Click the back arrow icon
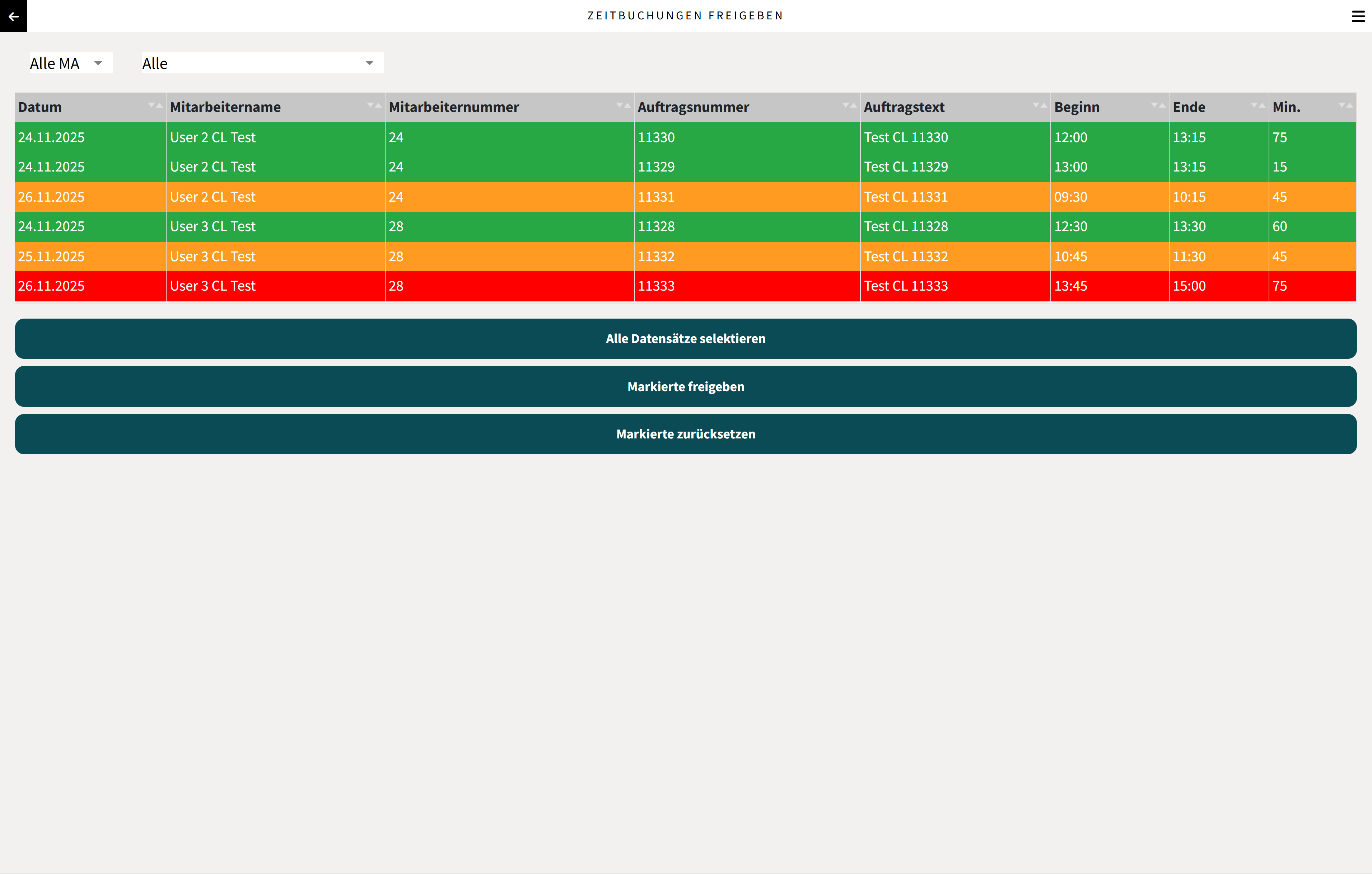The image size is (1372, 874). pos(14,16)
